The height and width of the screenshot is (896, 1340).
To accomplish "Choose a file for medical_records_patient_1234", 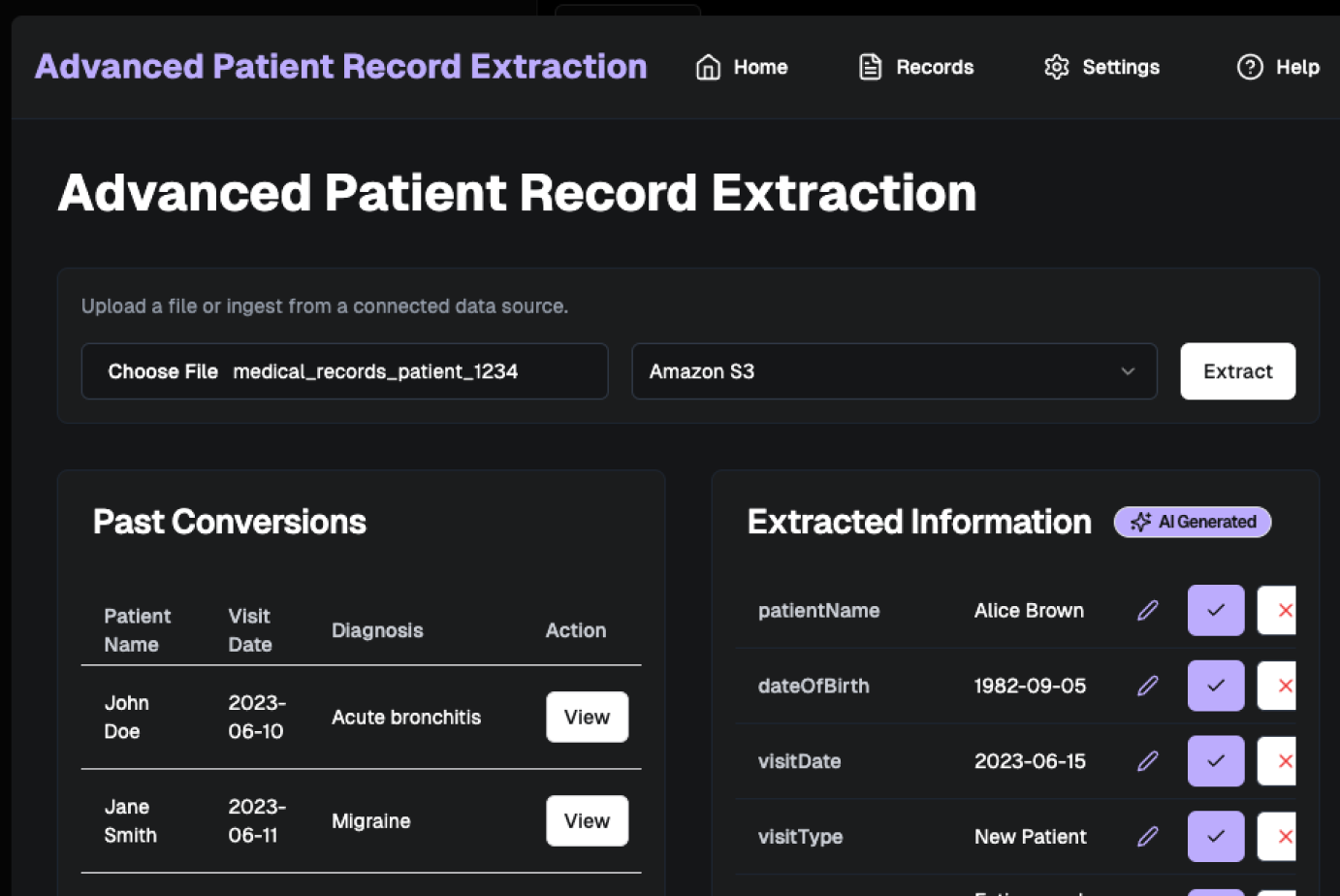I will point(163,371).
